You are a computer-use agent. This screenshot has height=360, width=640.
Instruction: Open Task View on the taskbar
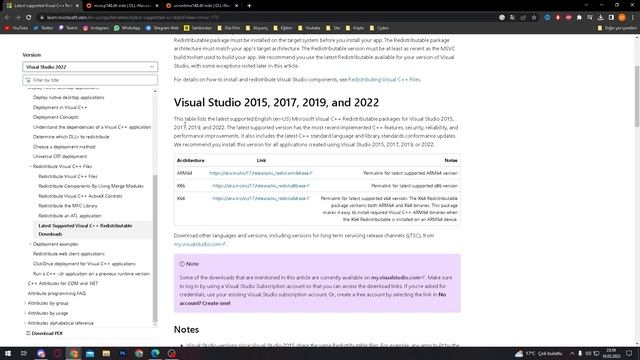point(24,353)
